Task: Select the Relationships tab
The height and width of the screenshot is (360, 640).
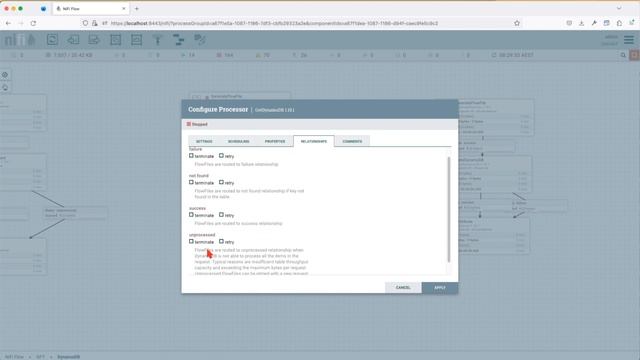Action: pos(314,141)
